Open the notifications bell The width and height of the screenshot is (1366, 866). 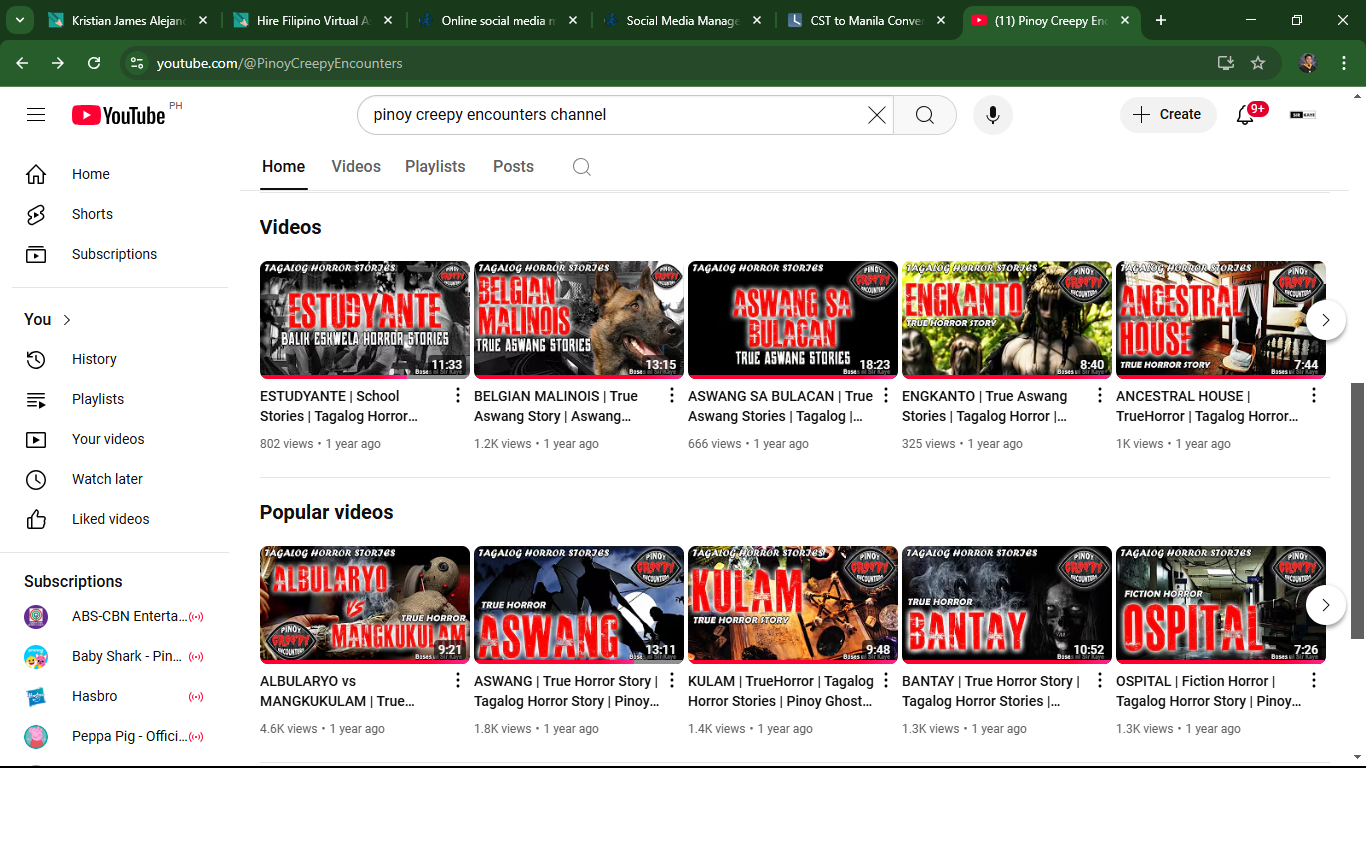coord(1245,115)
